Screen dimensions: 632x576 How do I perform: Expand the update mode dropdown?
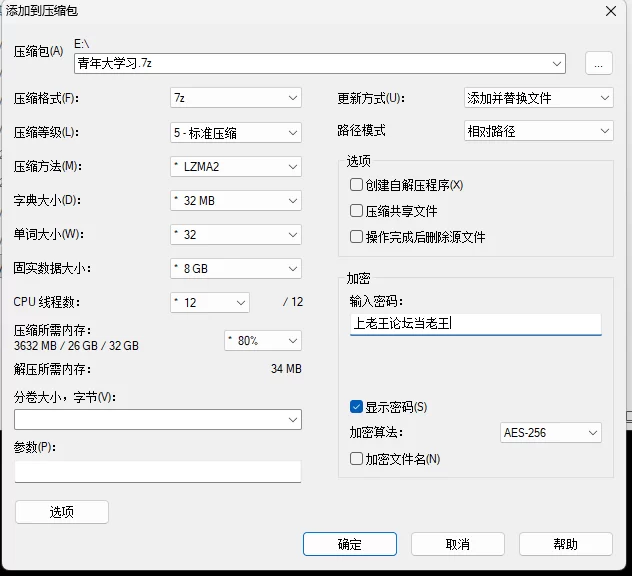538,98
